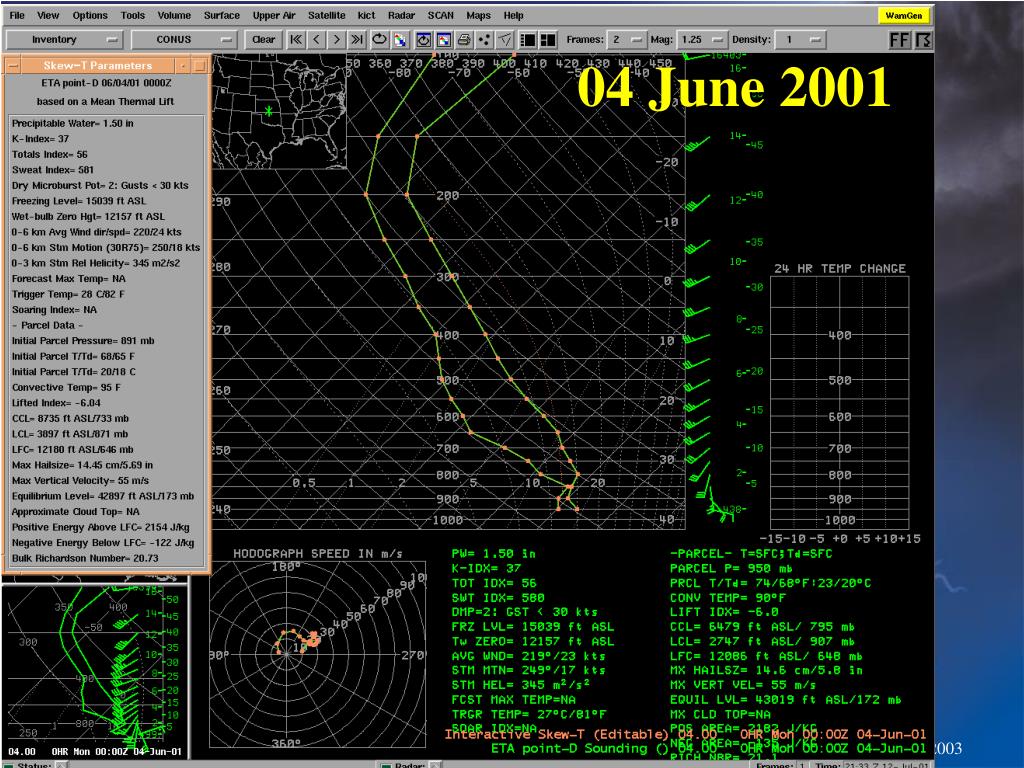Click the yellow WarnGen button
This screenshot has width=1024, height=768.
point(904,15)
